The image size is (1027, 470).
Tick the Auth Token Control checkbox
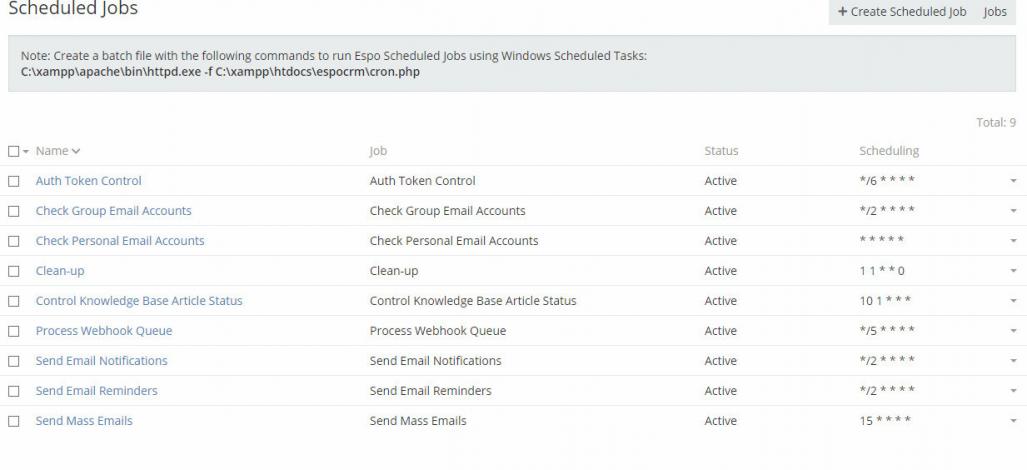14,181
